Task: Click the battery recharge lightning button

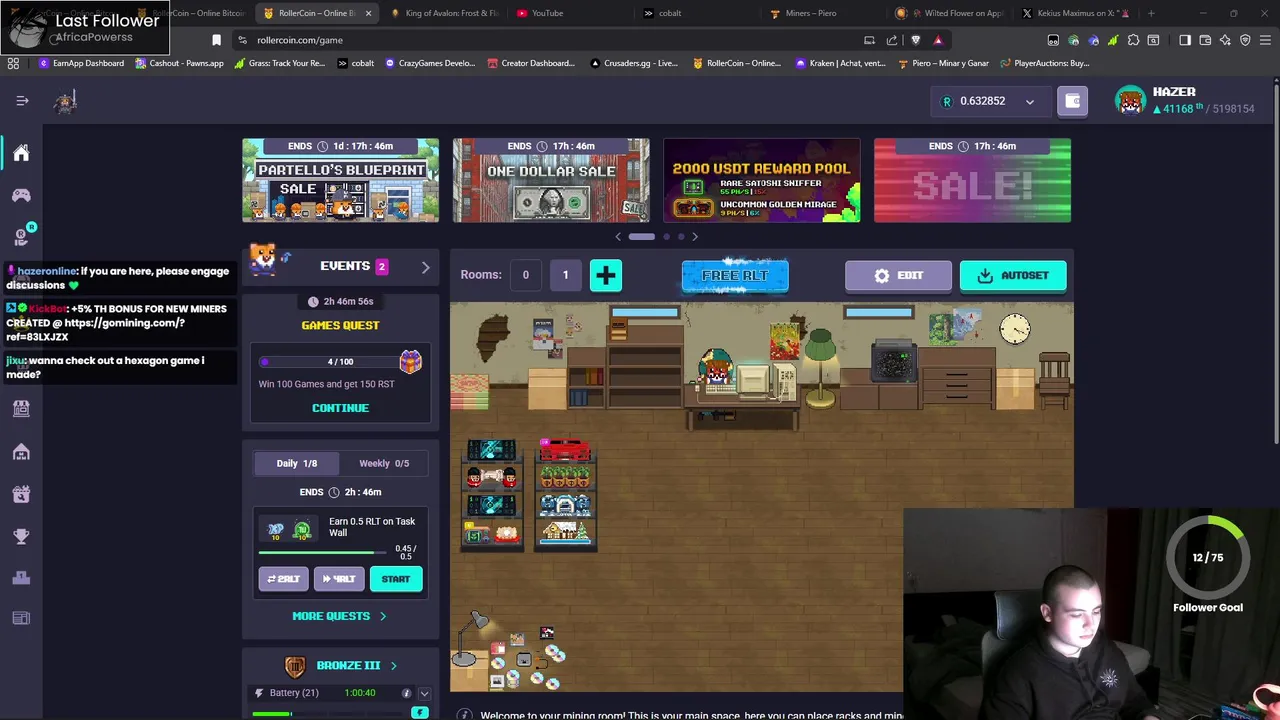Action: point(420,713)
